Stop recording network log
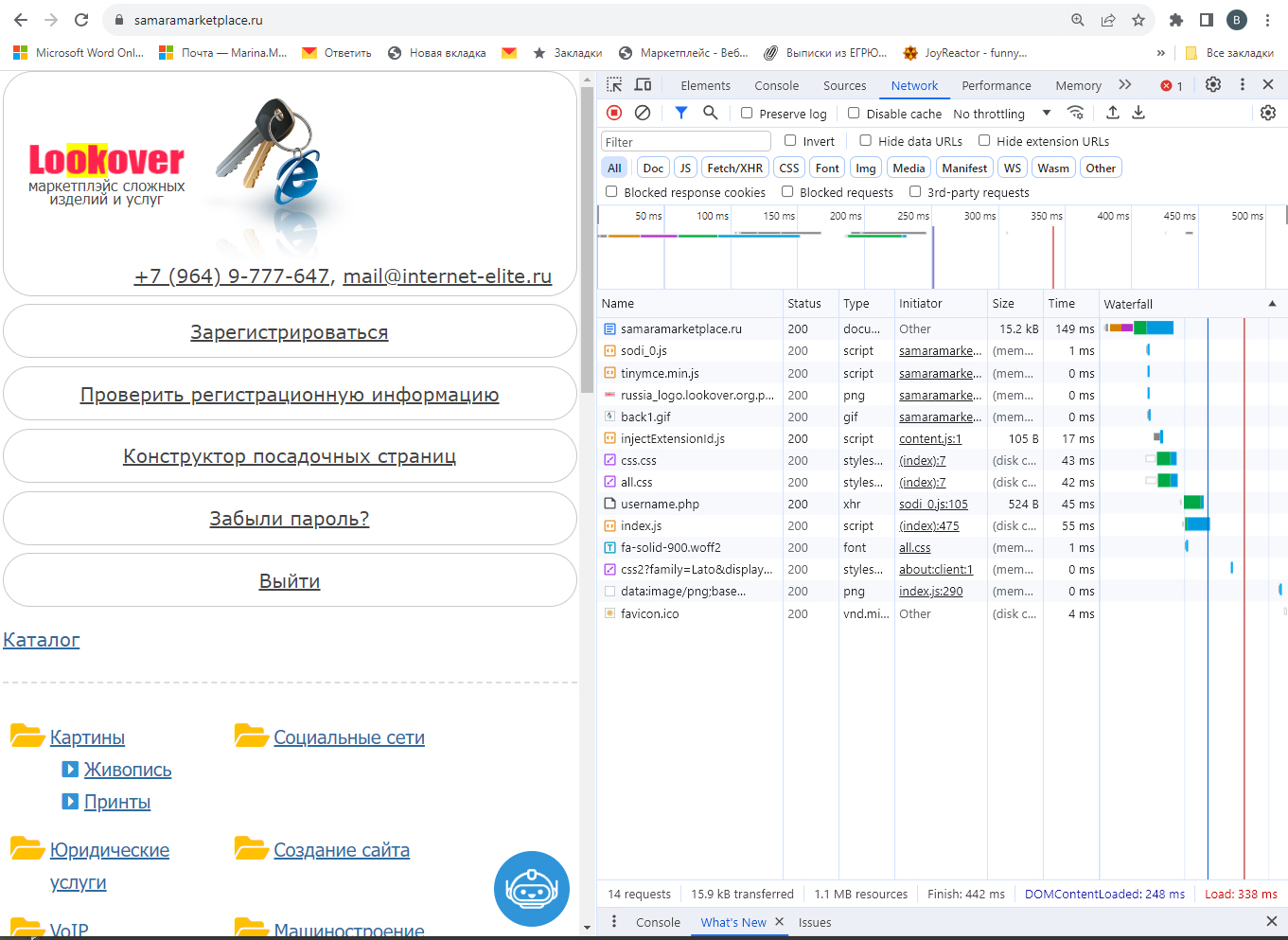The height and width of the screenshot is (940, 1288). coord(614,113)
